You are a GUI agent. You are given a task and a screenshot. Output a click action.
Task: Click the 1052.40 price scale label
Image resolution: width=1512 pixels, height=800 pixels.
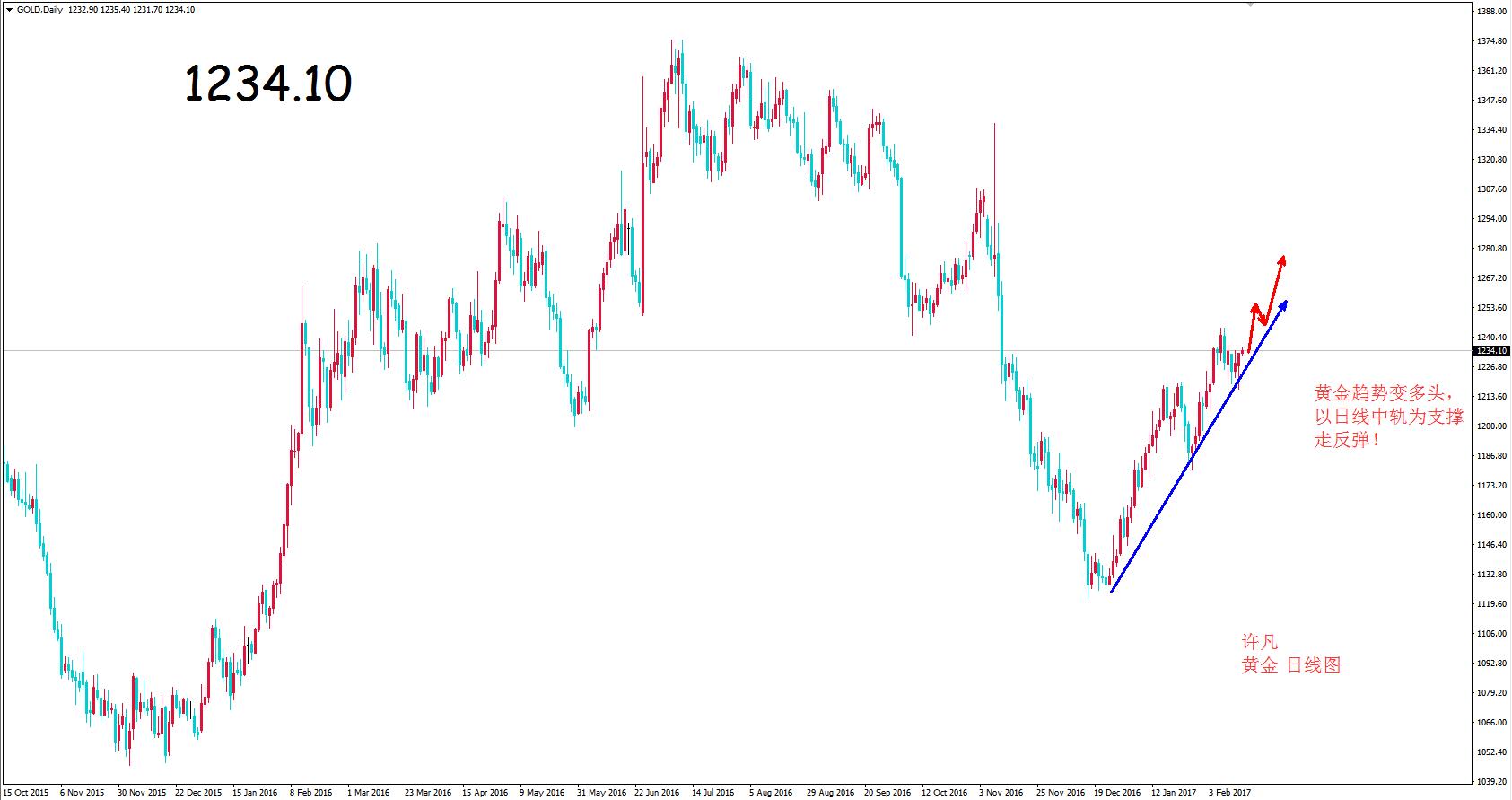click(x=1490, y=752)
